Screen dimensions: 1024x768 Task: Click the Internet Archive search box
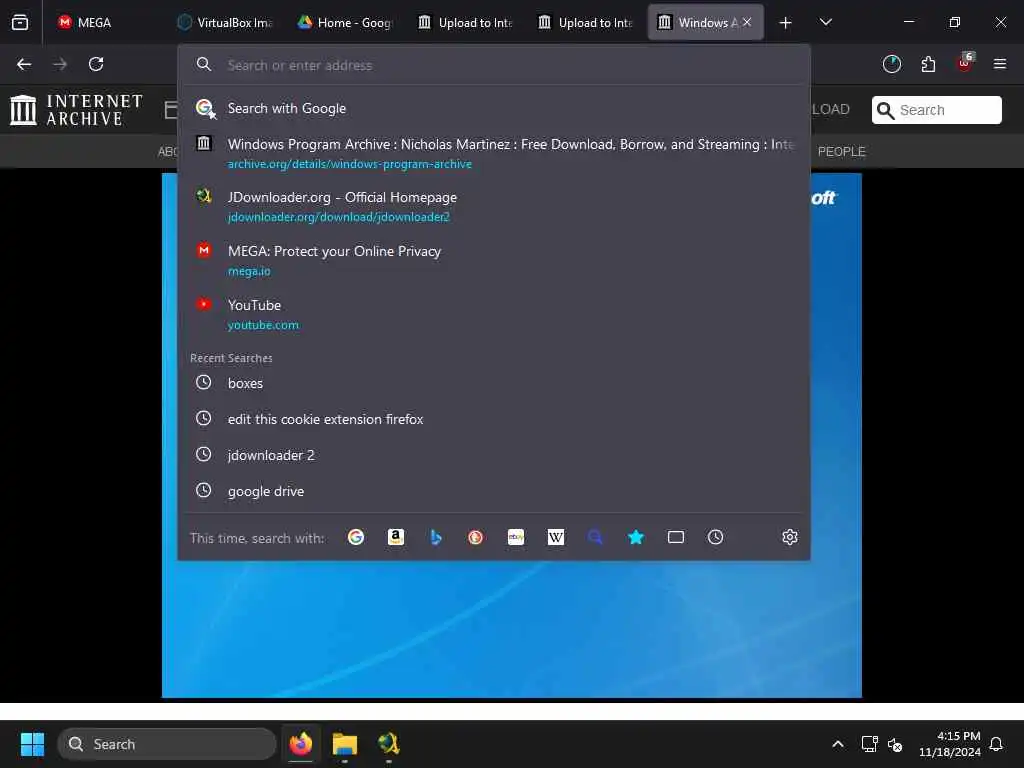(936, 110)
